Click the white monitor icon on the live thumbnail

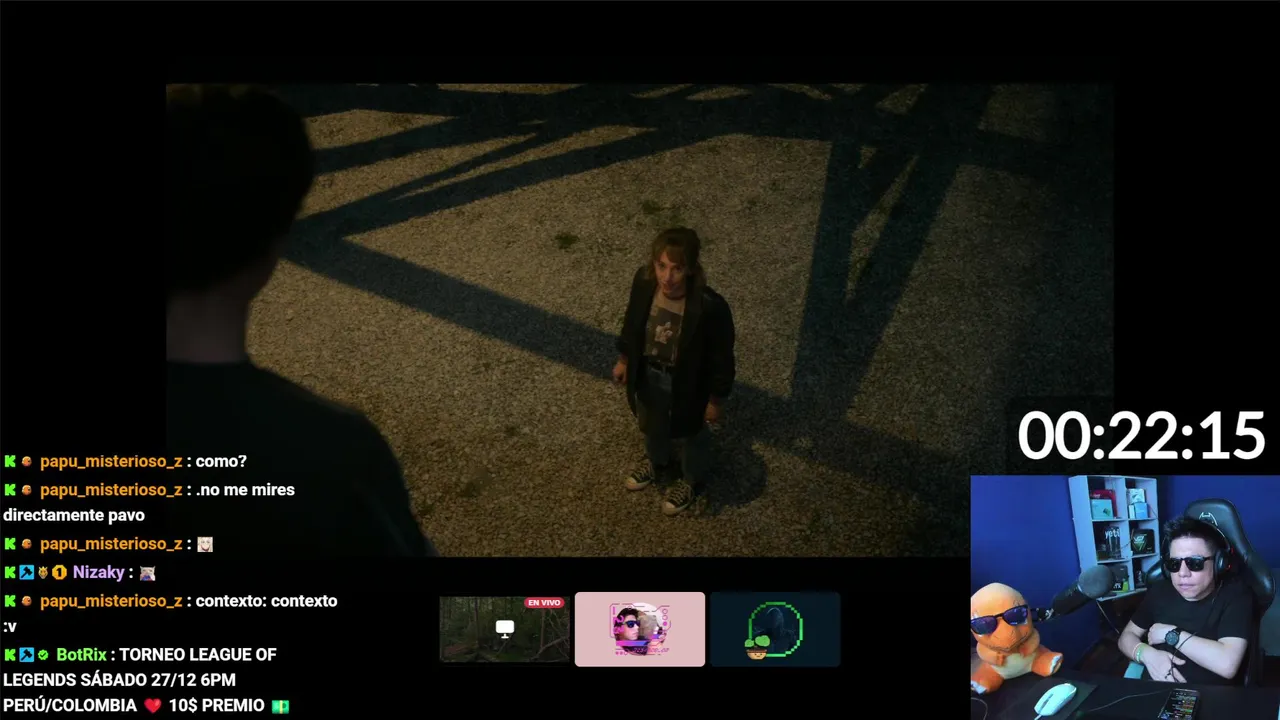tap(505, 629)
